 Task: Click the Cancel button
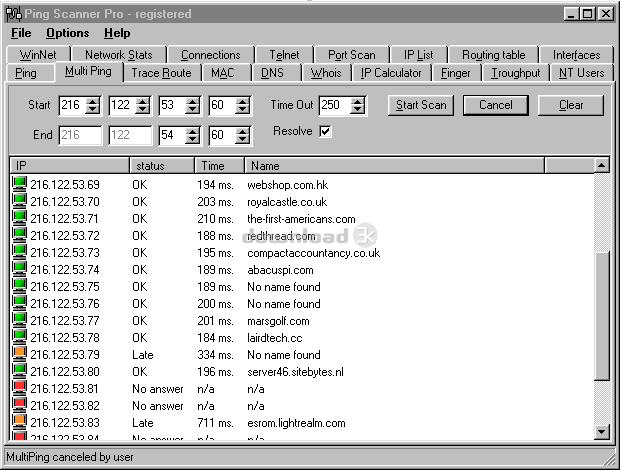[x=495, y=105]
